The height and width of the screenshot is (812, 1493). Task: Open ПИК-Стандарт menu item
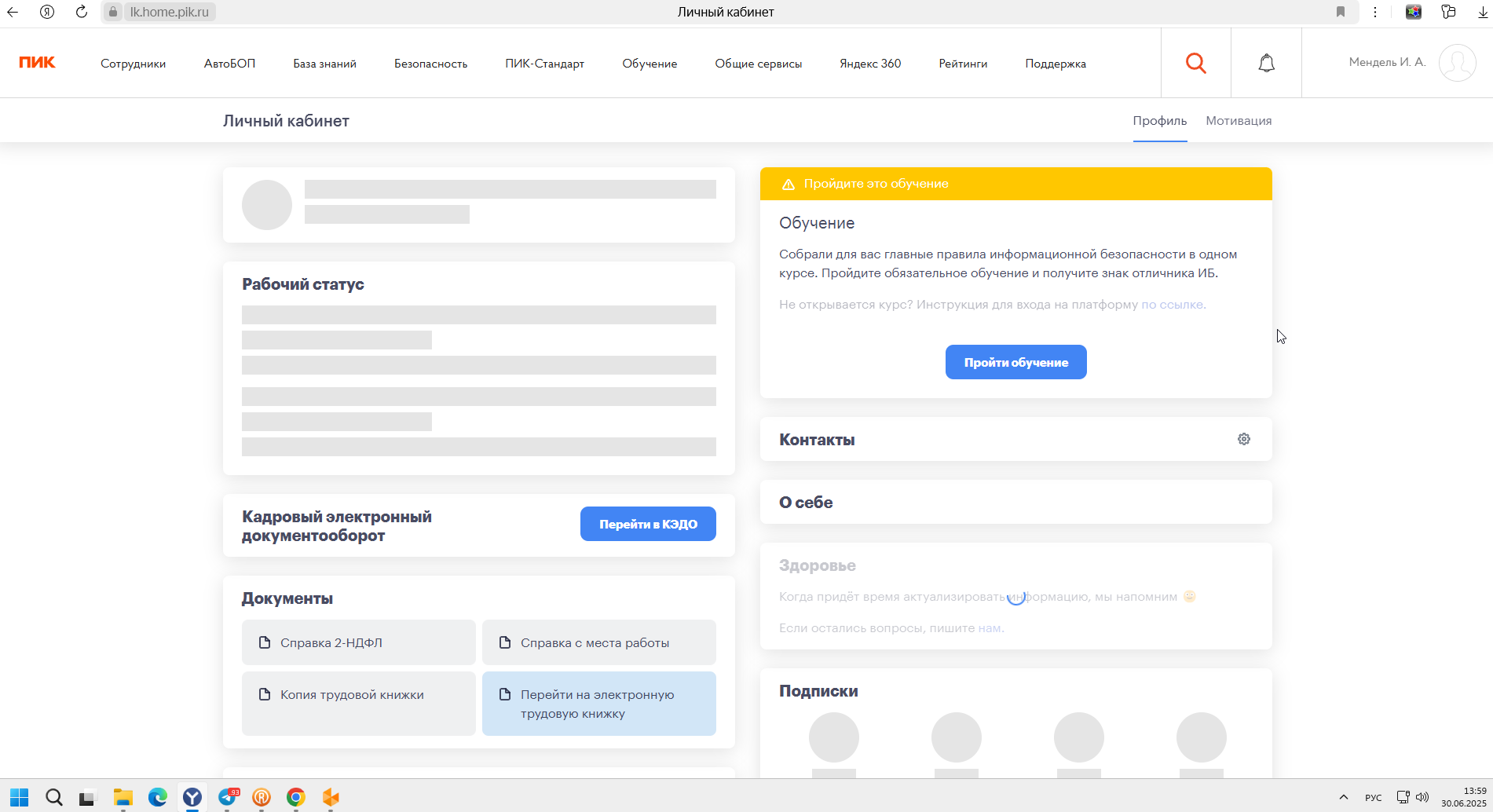point(544,64)
